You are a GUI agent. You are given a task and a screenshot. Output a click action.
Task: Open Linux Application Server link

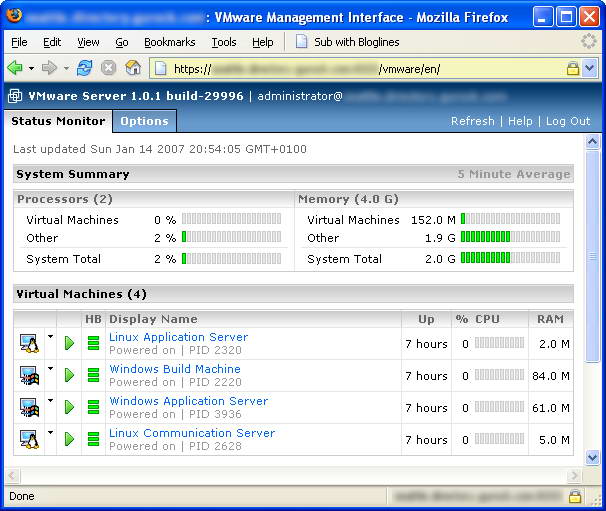pyautogui.click(x=178, y=337)
